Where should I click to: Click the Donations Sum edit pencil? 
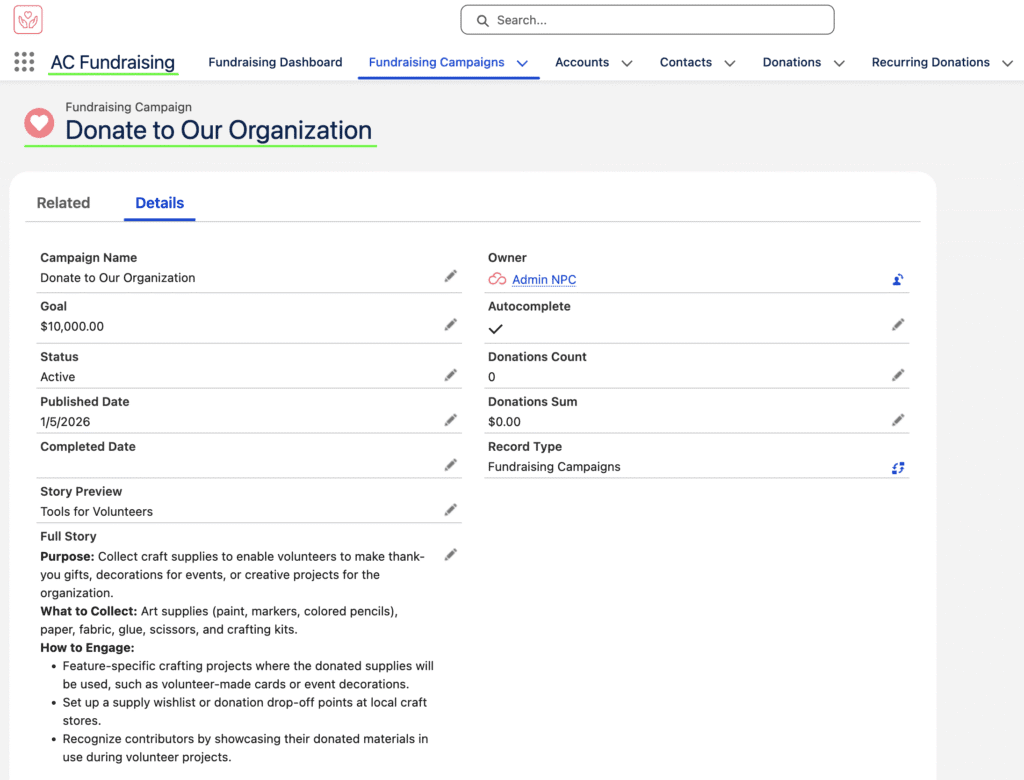click(898, 420)
